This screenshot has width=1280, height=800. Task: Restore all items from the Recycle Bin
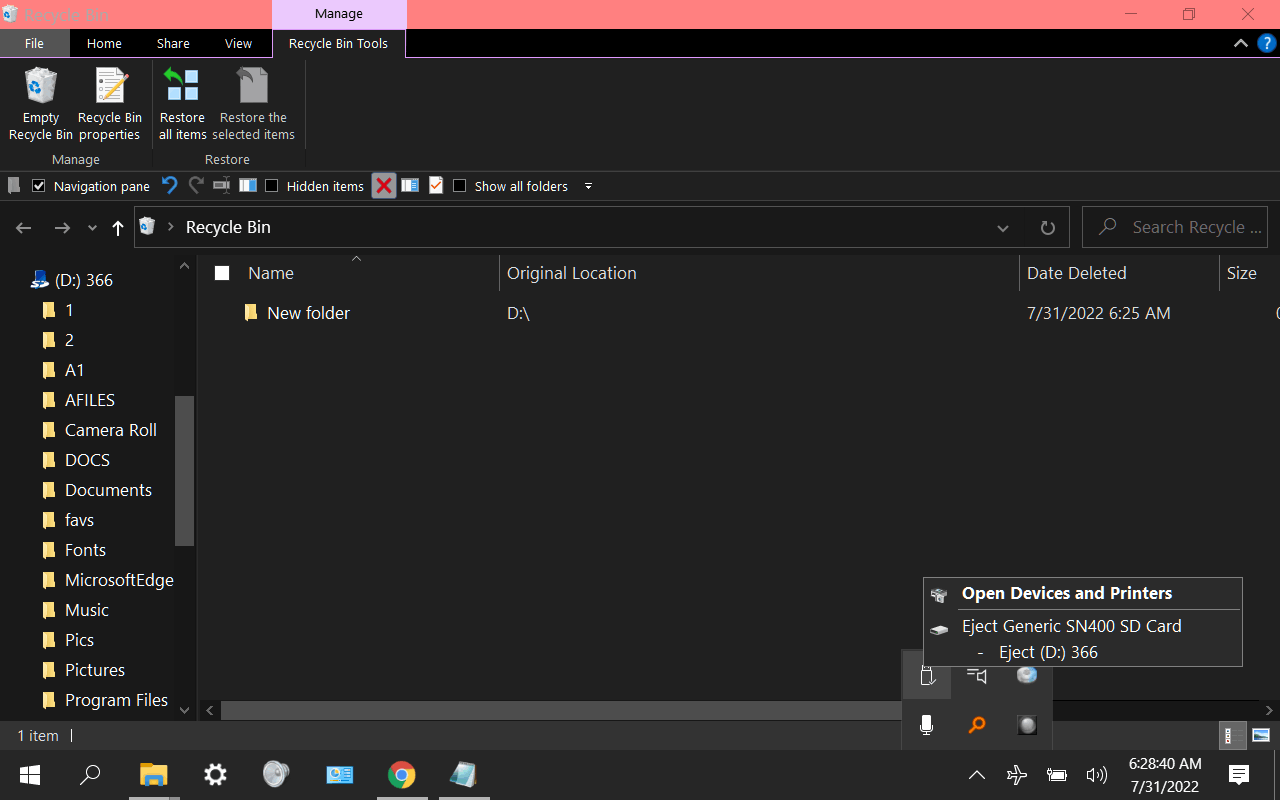tap(183, 104)
